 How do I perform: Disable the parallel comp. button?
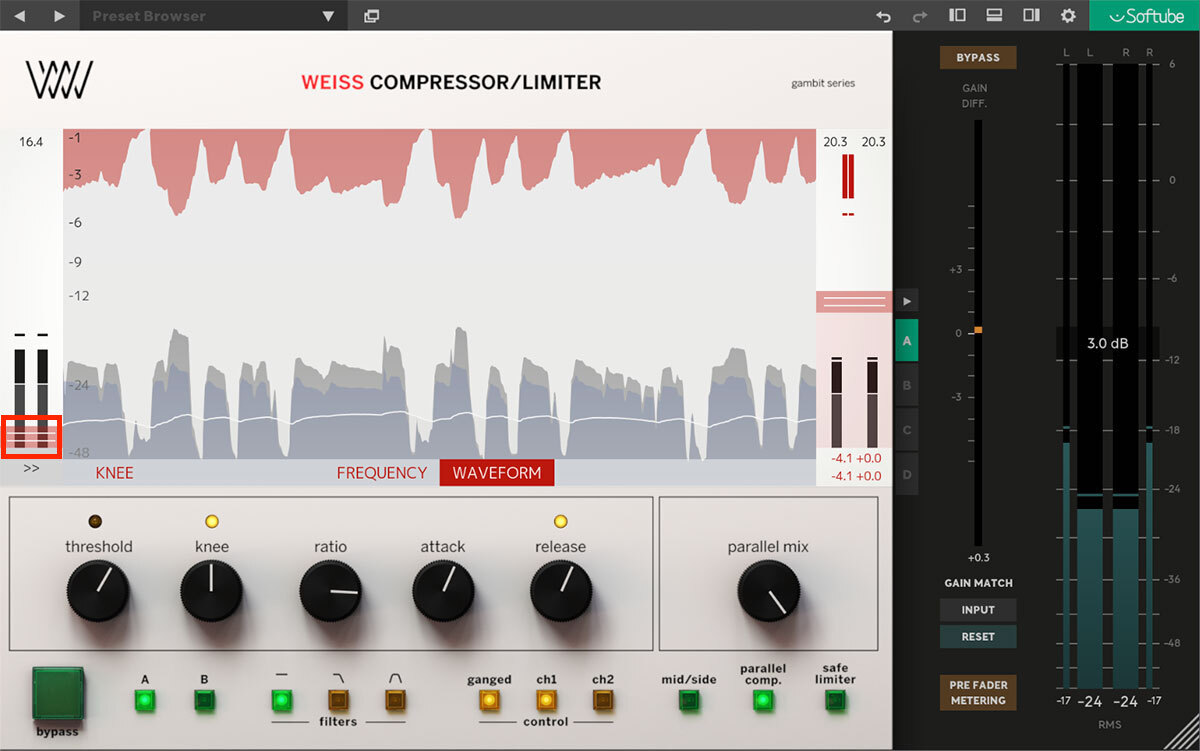[763, 700]
